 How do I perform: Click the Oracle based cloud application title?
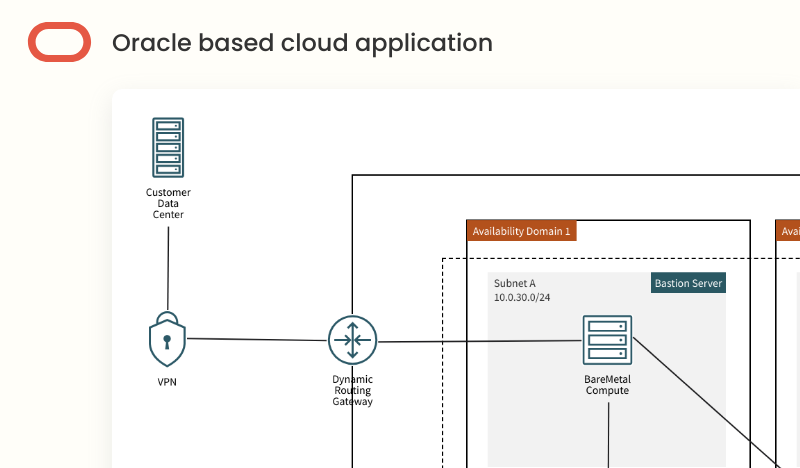click(x=303, y=43)
